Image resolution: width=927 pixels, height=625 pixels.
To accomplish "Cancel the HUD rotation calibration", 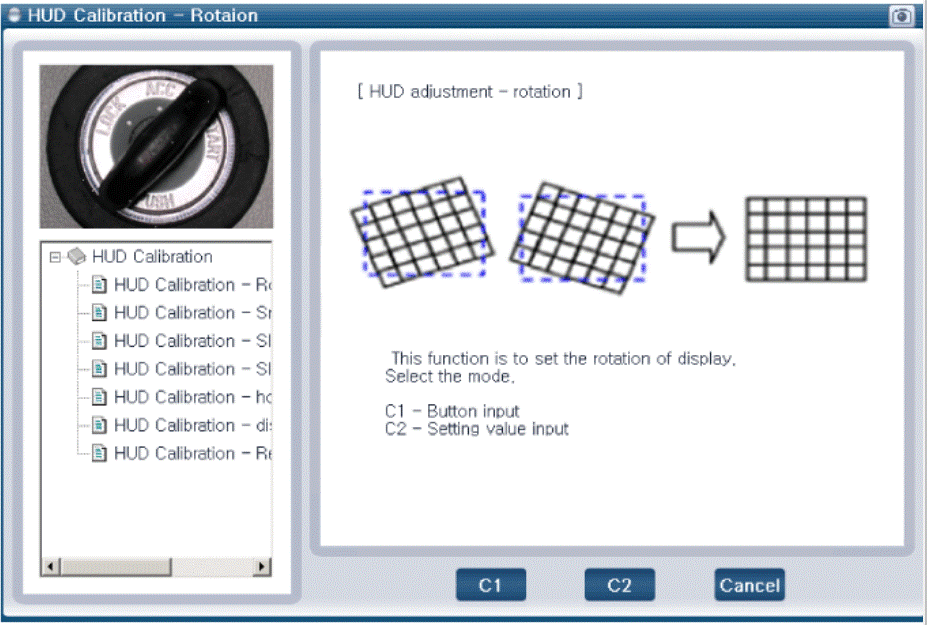I will click(750, 585).
